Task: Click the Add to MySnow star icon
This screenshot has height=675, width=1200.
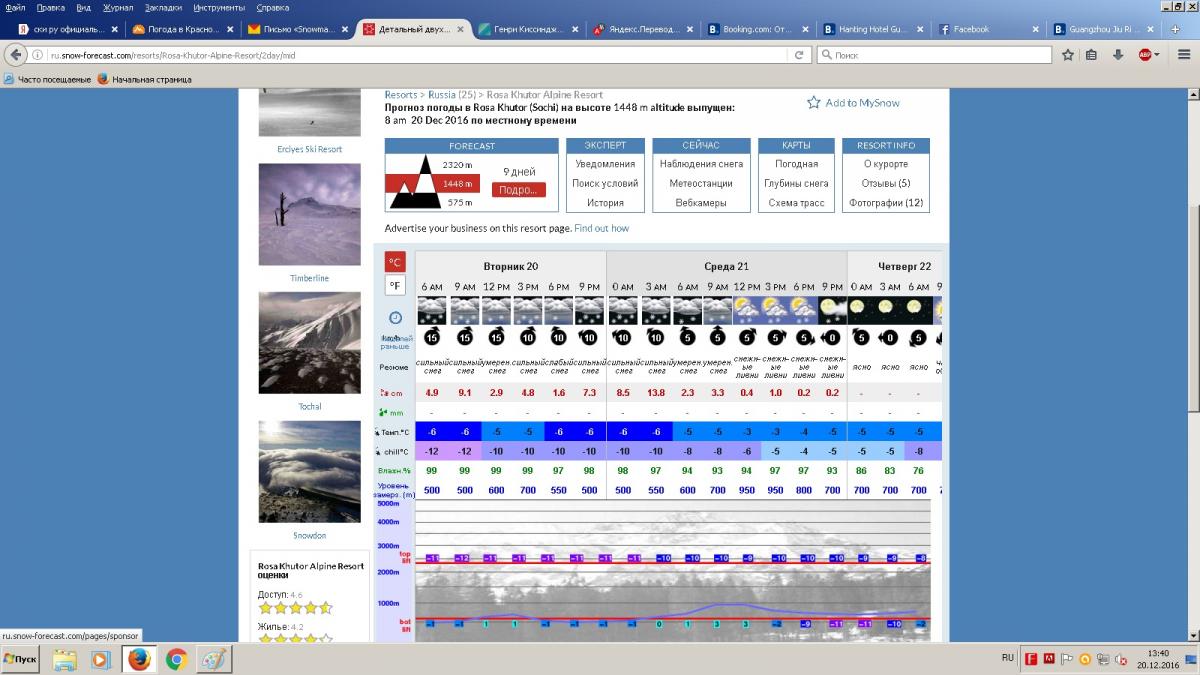Action: pyautogui.click(x=814, y=102)
